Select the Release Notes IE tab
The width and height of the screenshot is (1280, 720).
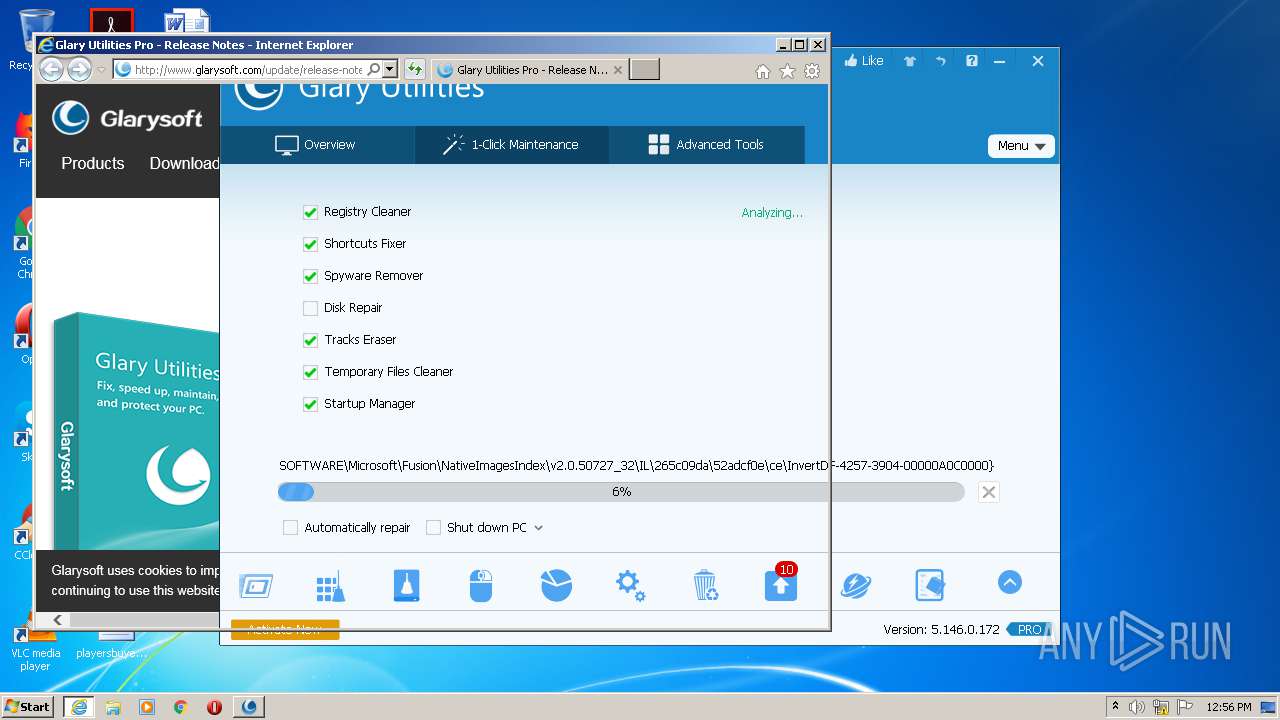tap(530, 70)
